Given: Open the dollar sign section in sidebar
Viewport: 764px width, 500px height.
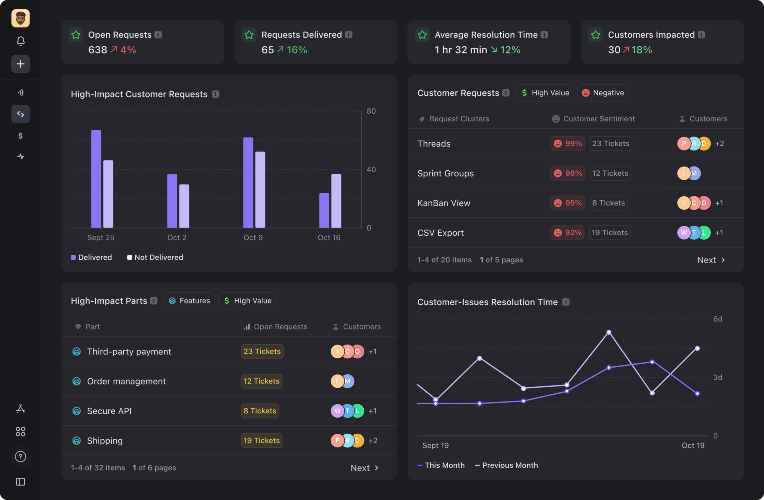Looking at the screenshot, I should tap(20, 135).
